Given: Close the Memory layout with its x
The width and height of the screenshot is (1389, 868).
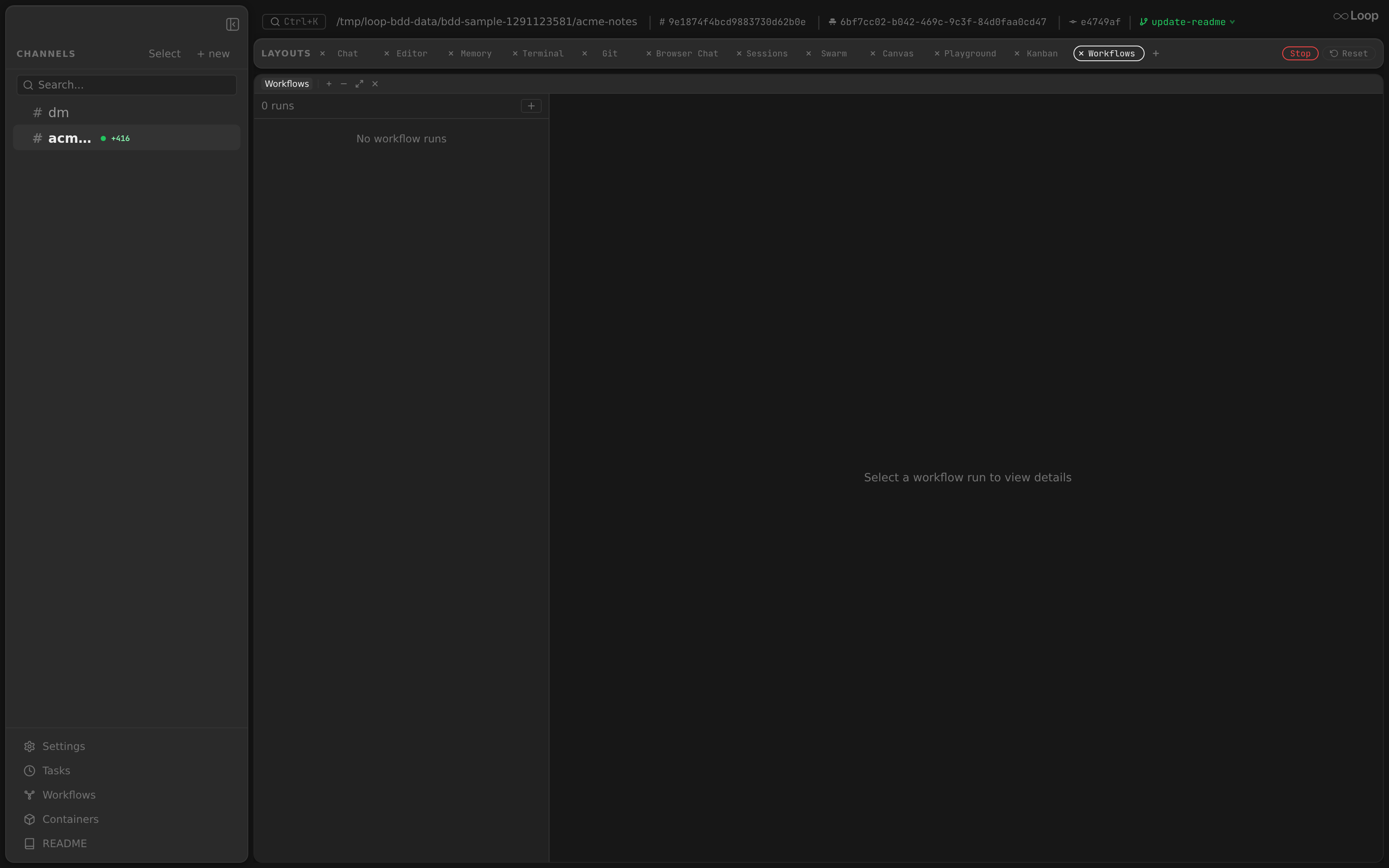Looking at the screenshot, I should coord(451,53).
